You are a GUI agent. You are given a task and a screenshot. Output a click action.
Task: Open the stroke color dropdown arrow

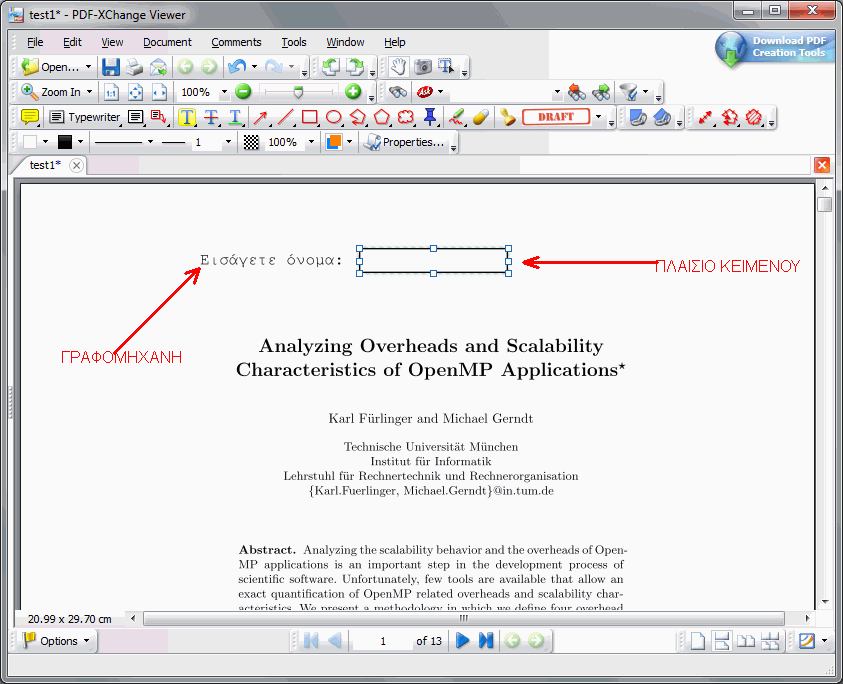coord(80,142)
